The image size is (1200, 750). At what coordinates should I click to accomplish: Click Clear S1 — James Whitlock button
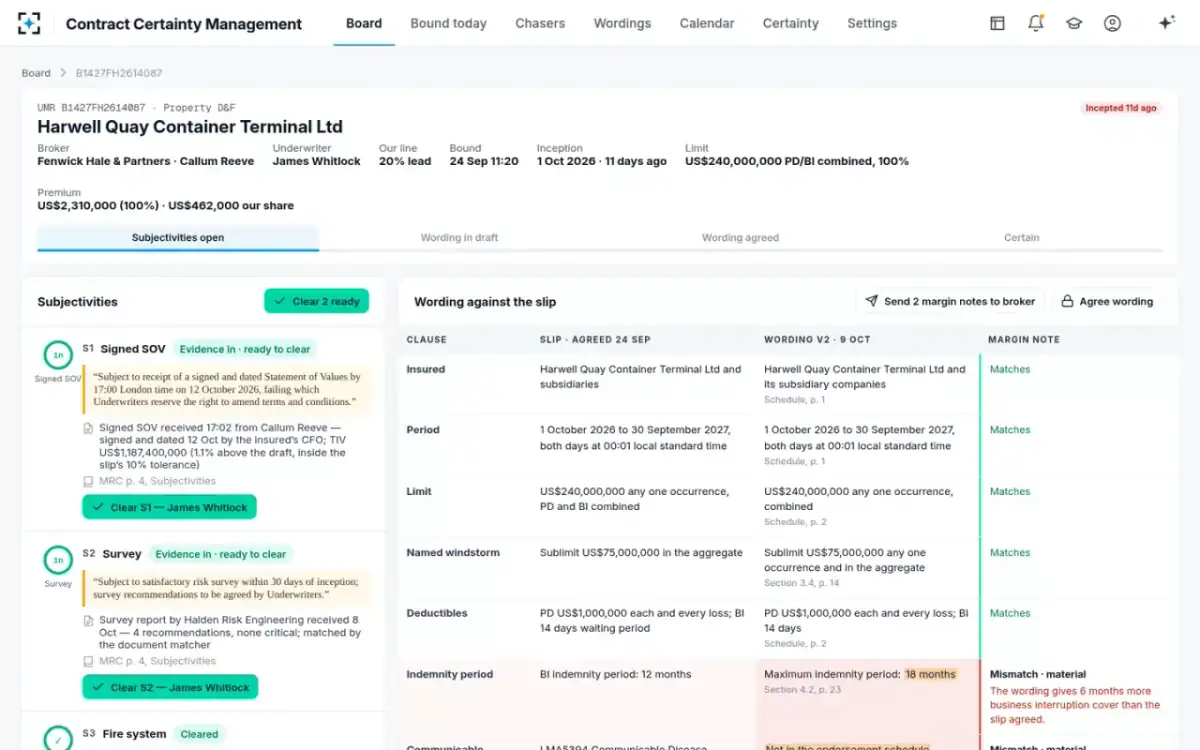(x=169, y=507)
